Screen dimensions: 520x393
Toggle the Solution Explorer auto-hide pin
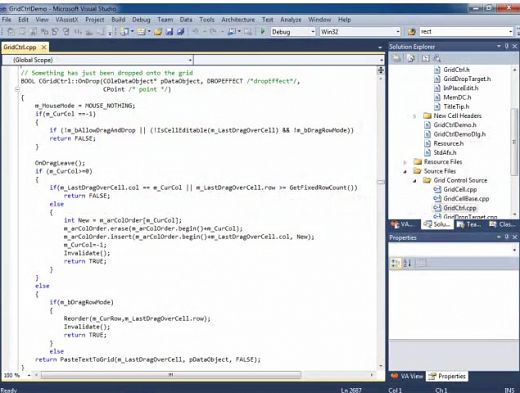[506, 46]
